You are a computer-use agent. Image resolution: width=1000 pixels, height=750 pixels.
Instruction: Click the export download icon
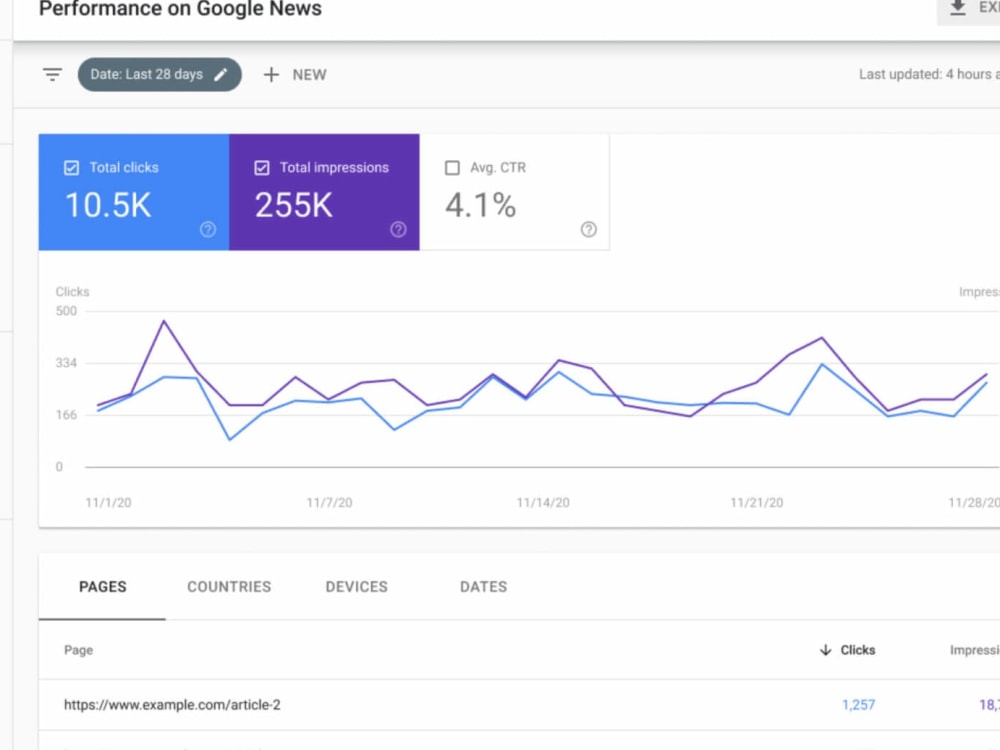957,8
